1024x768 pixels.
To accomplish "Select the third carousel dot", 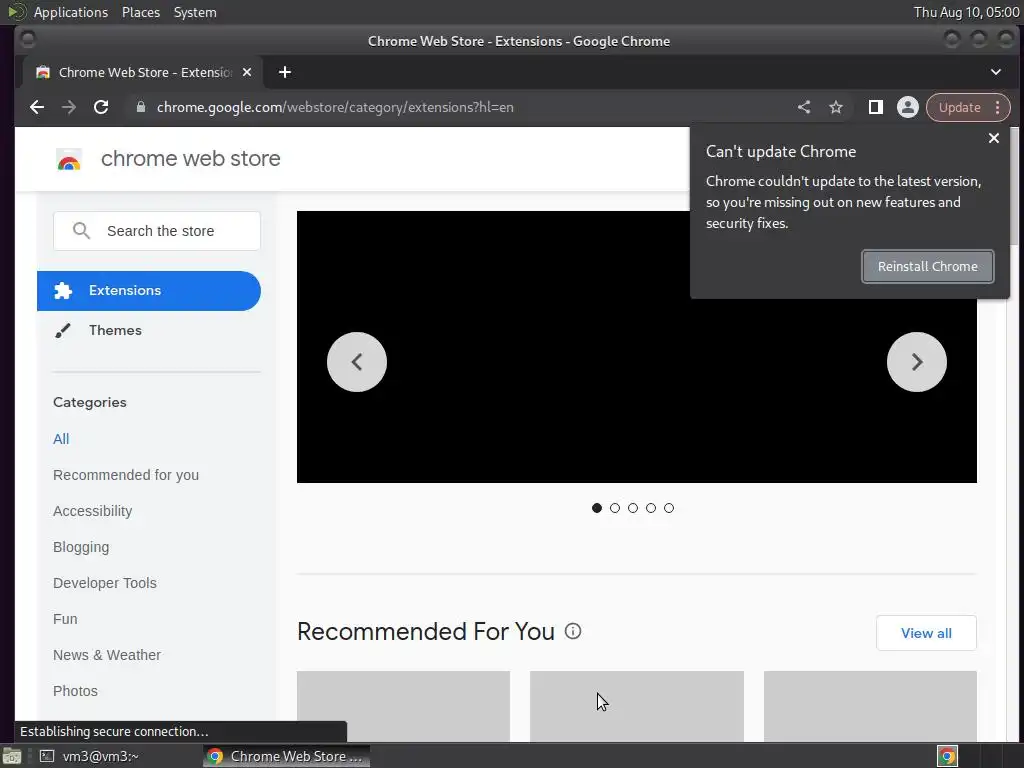I will (633, 508).
